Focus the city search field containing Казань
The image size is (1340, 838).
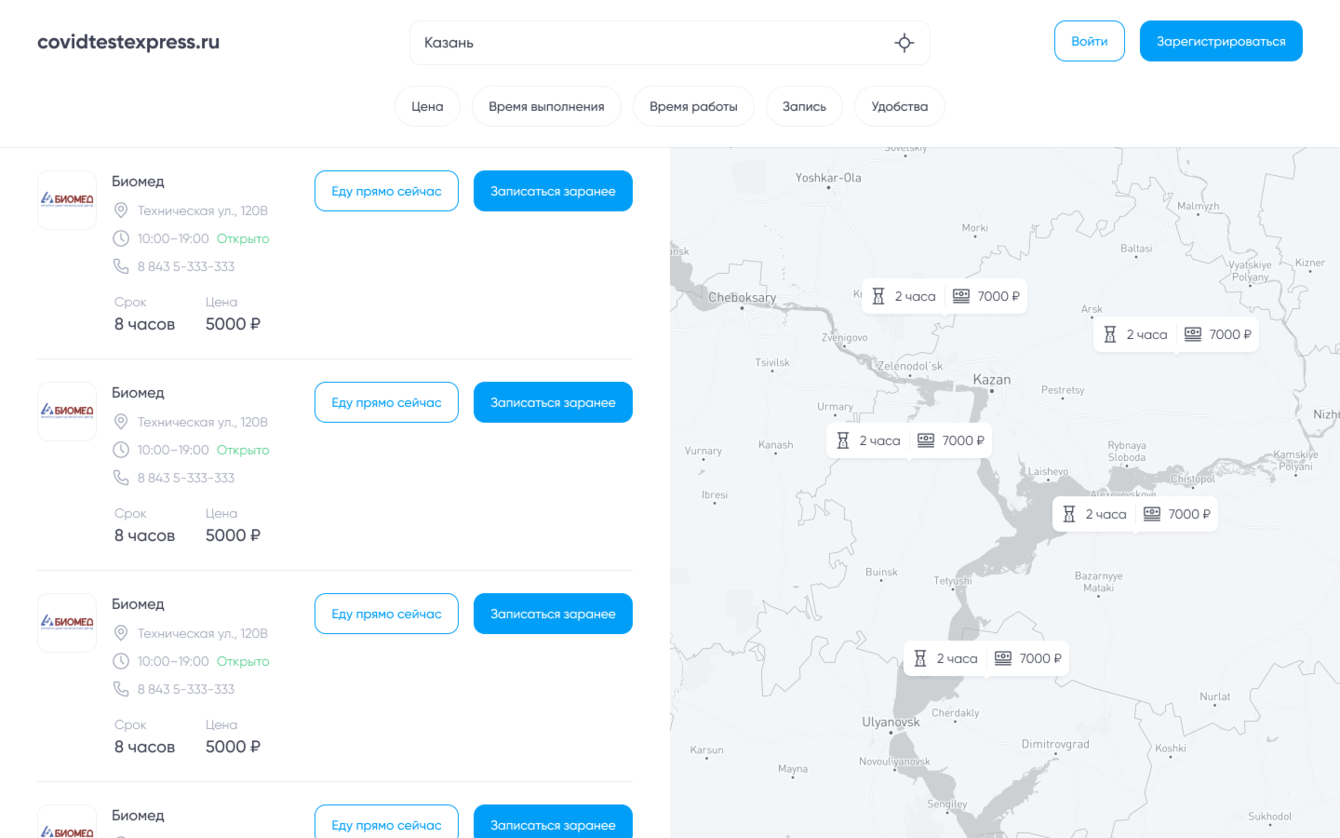tap(670, 43)
